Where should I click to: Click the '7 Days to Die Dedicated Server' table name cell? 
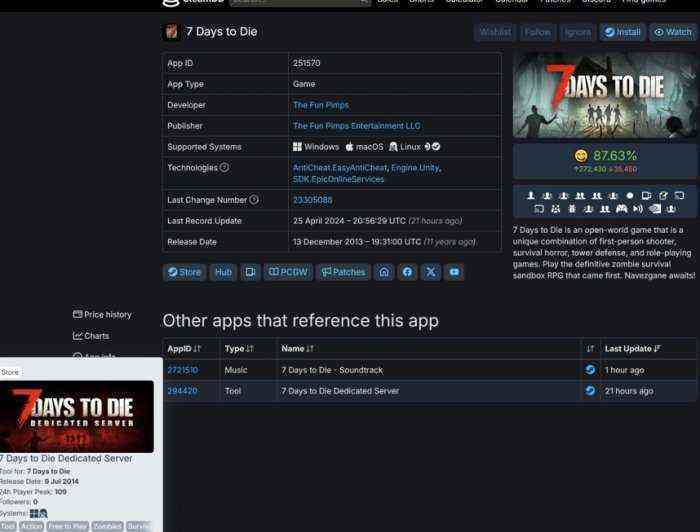[x=340, y=391]
